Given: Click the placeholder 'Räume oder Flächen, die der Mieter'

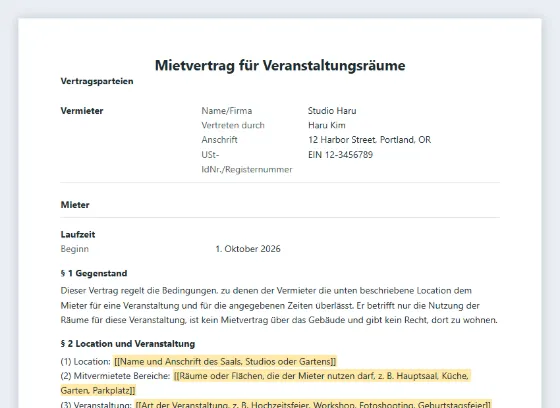Looking at the screenshot, I should coord(266,383).
